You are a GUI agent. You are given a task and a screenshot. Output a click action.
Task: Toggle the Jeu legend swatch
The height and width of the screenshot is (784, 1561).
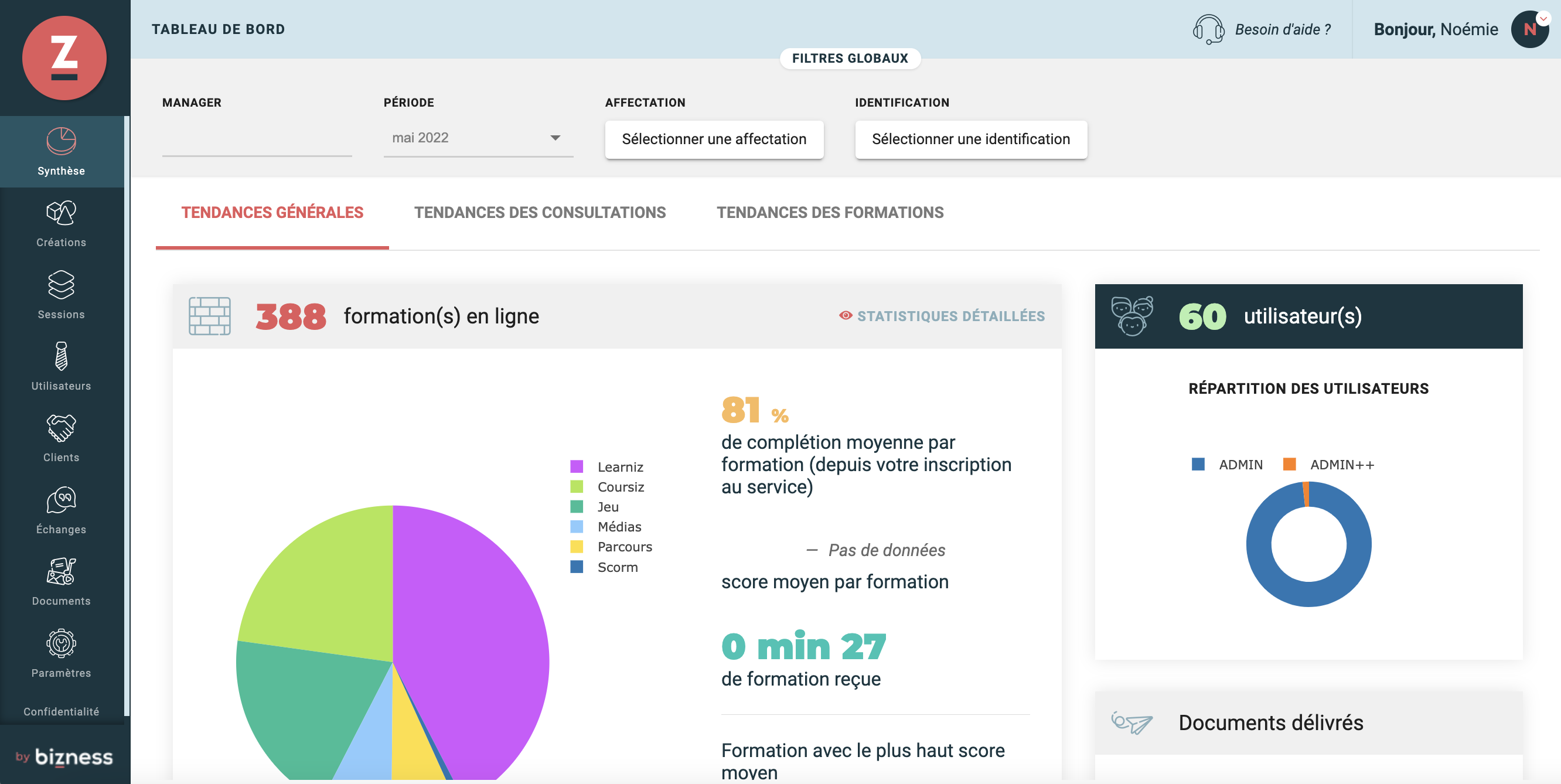tap(576, 506)
